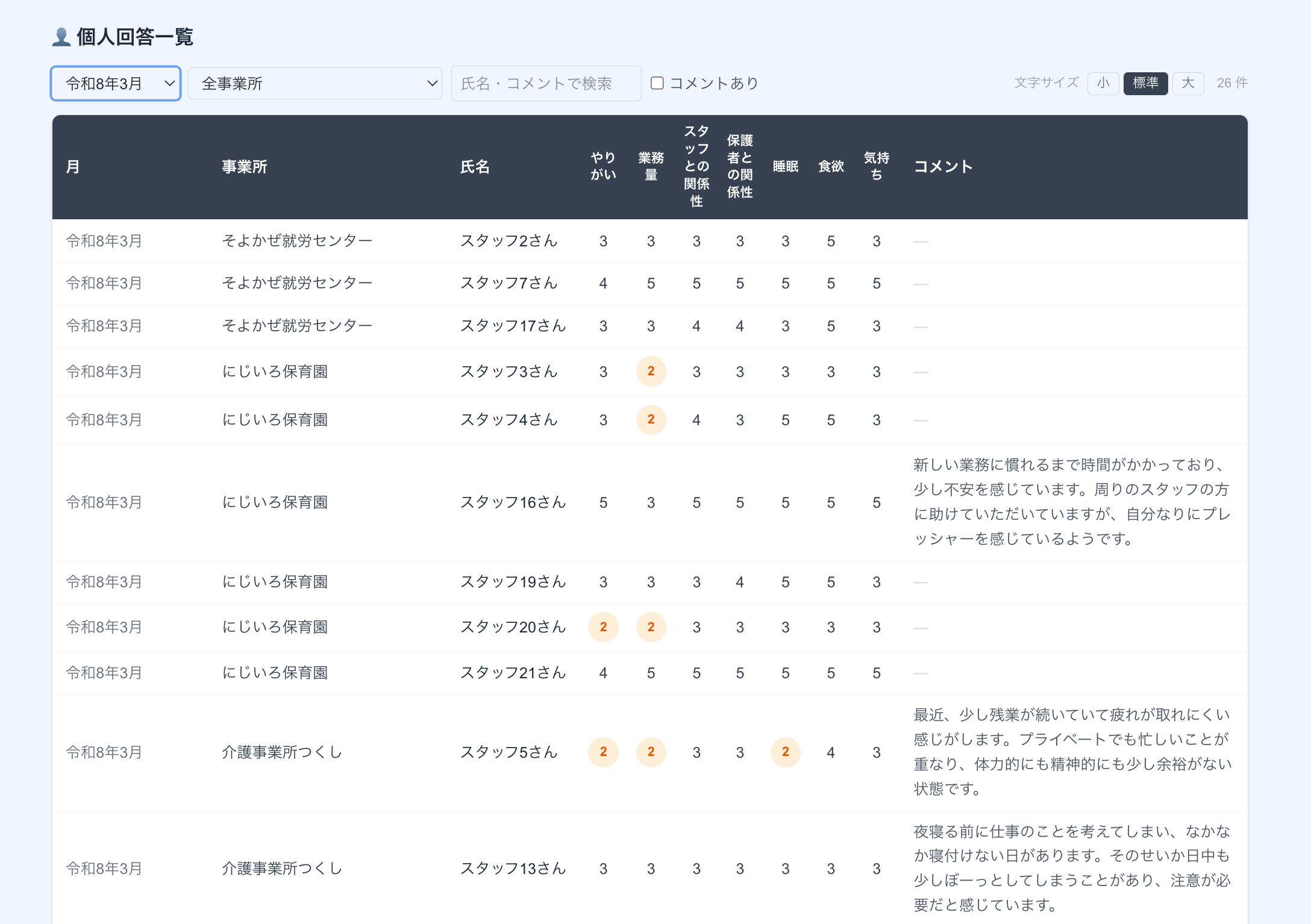
Task: Click the やりがい column header
Action: [603, 166]
